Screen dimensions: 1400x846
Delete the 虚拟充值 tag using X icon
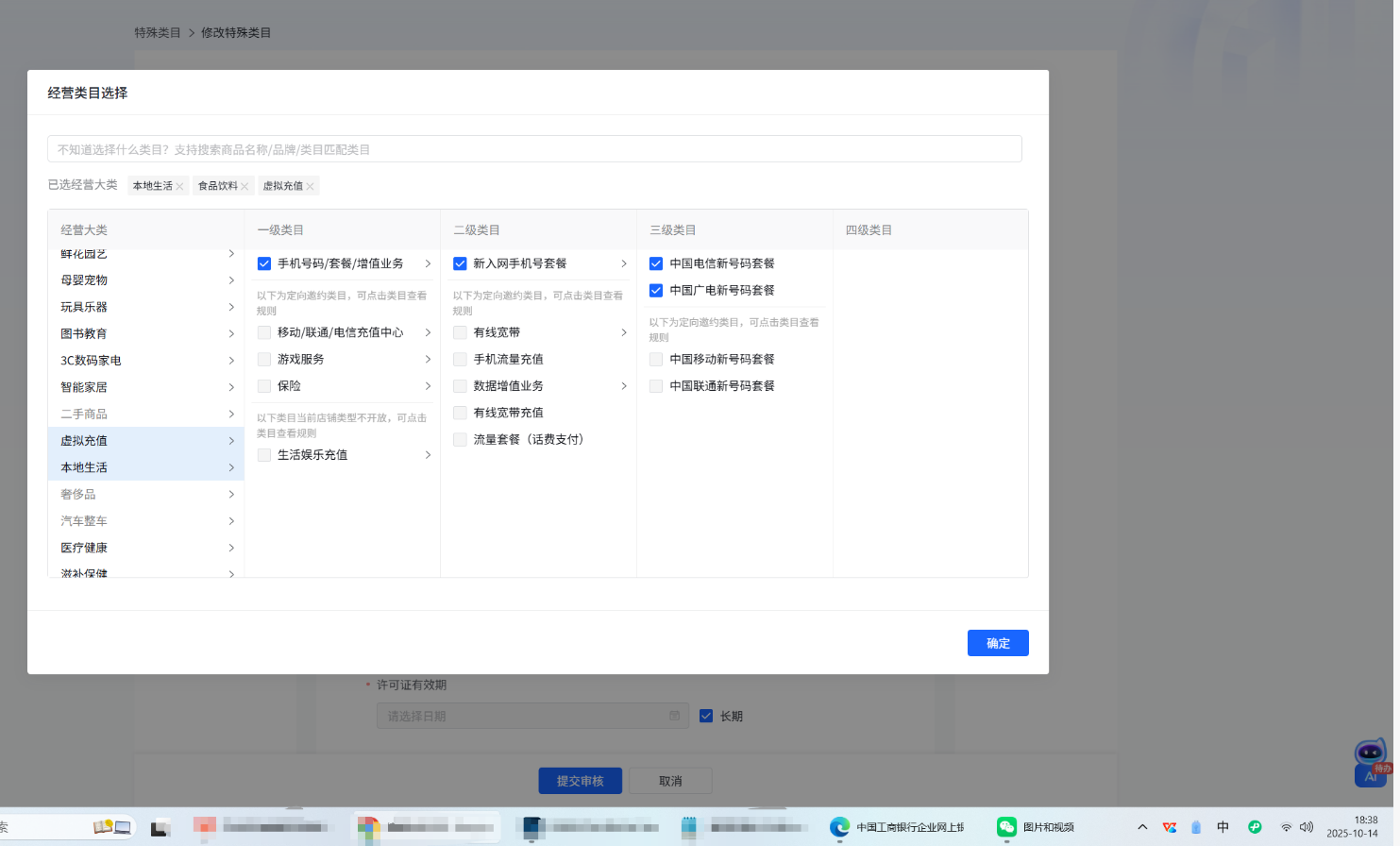(x=310, y=187)
